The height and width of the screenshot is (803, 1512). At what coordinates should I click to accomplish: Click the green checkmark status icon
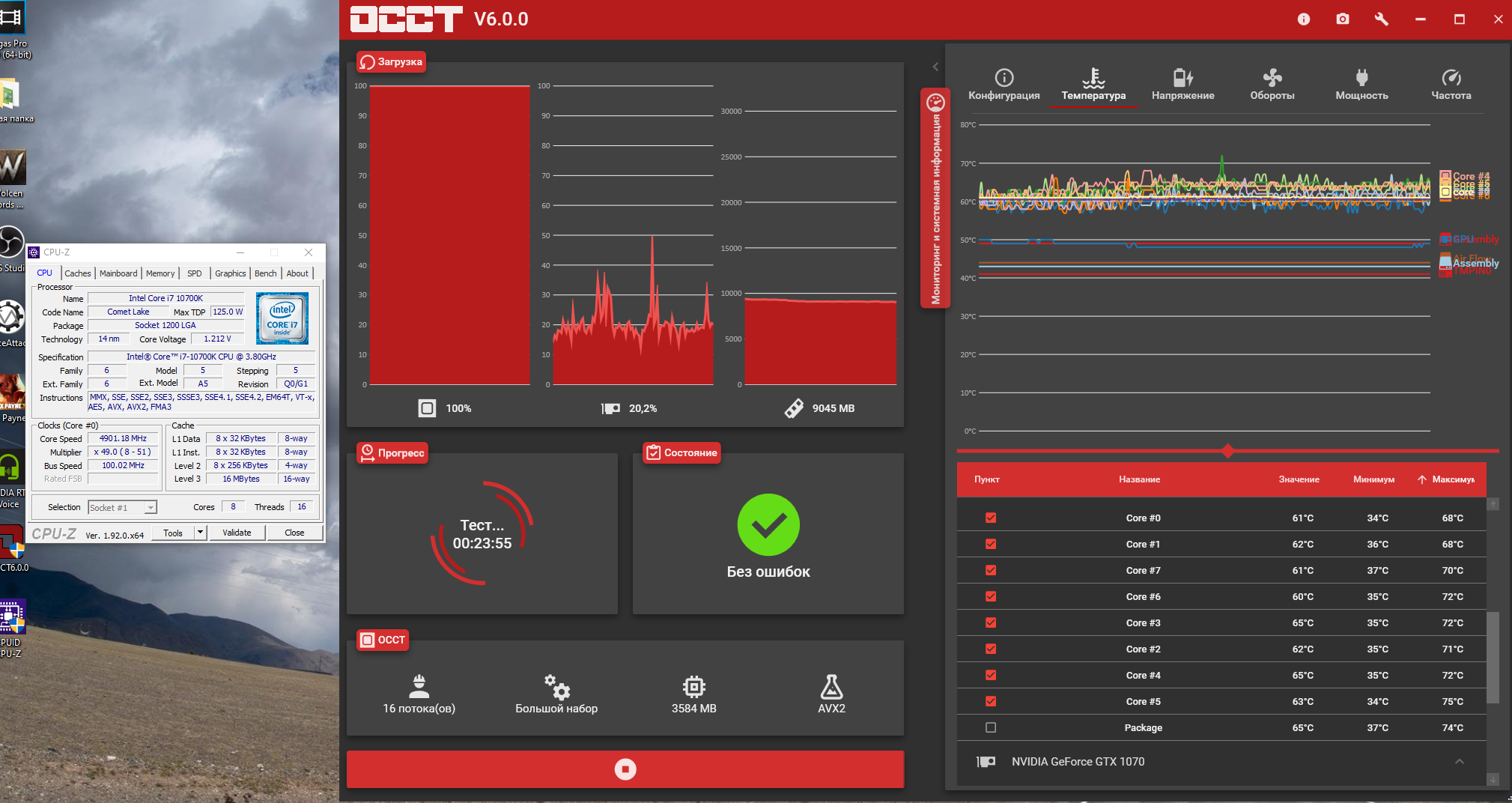[x=768, y=525]
